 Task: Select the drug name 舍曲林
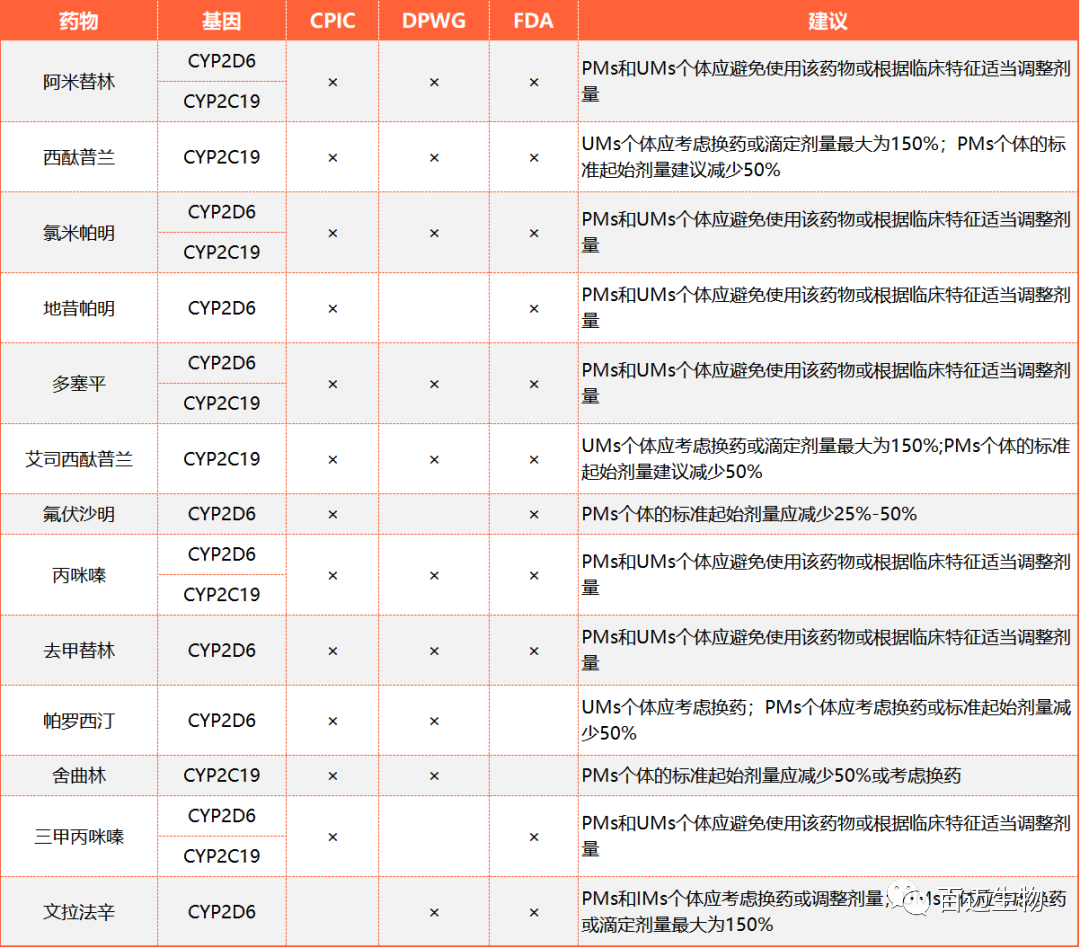coord(79,776)
